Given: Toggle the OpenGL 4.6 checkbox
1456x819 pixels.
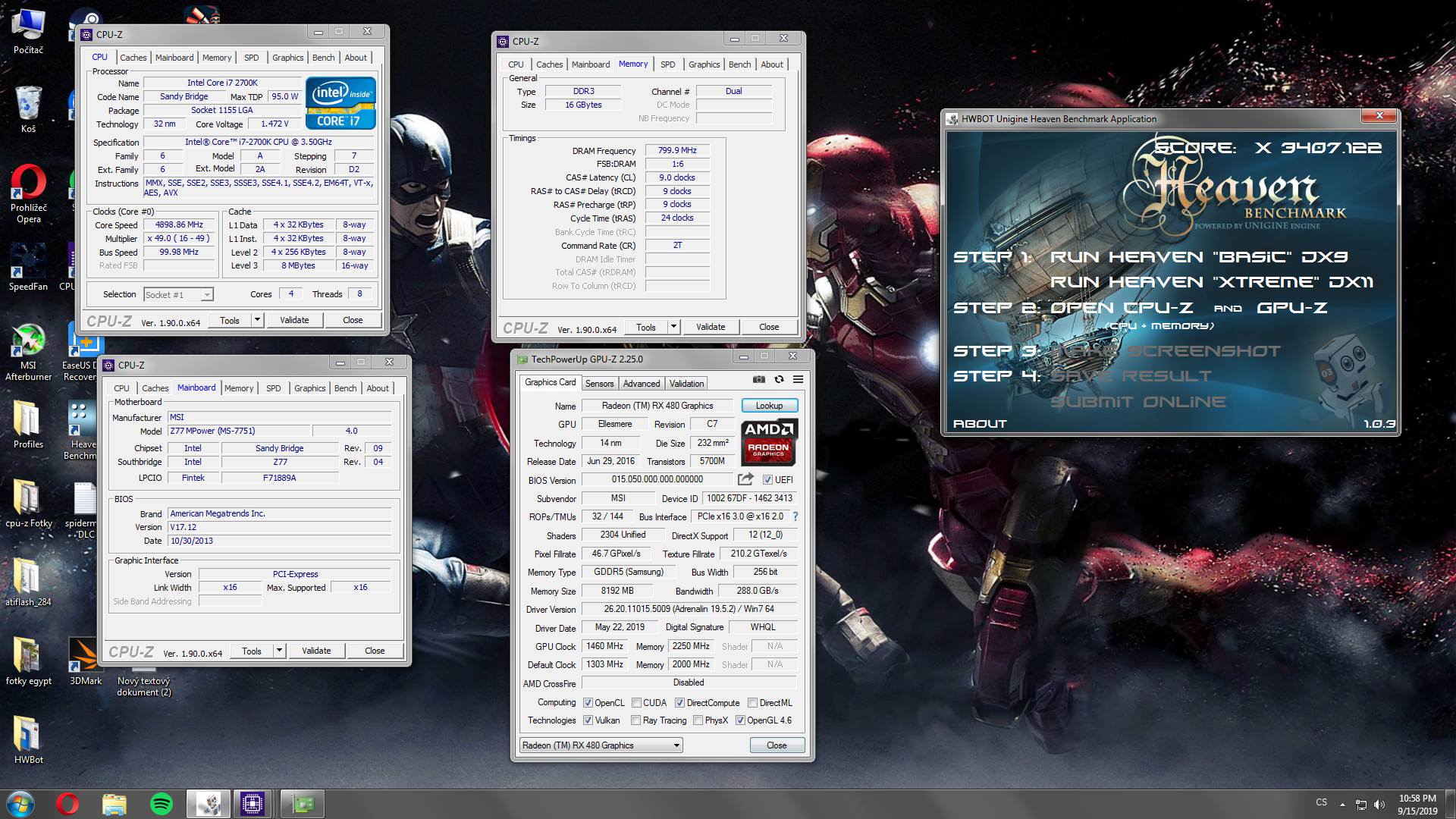Looking at the screenshot, I should (740, 720).
